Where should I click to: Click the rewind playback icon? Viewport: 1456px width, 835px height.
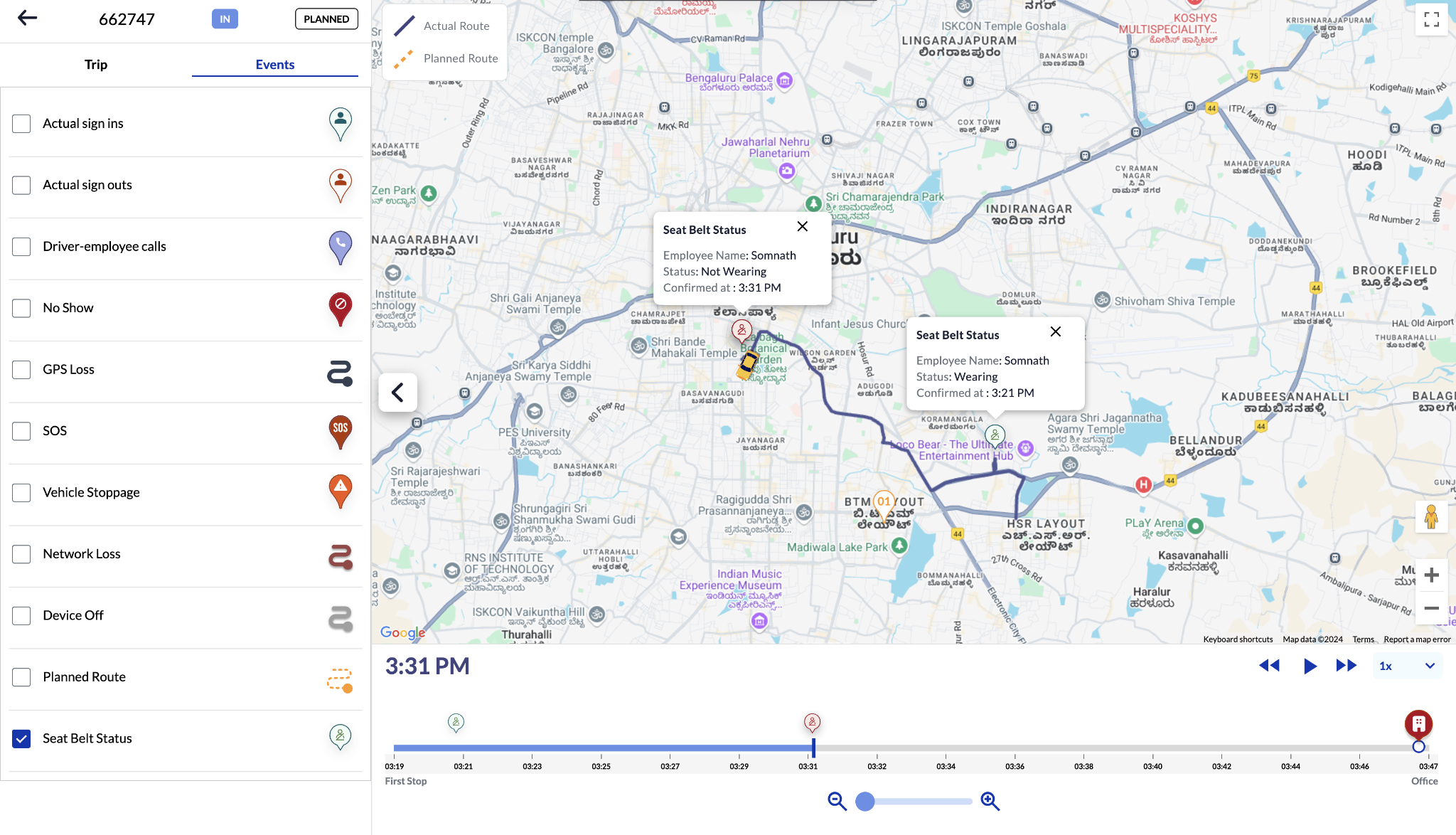pyautogui.click(x=1269, y=666)
